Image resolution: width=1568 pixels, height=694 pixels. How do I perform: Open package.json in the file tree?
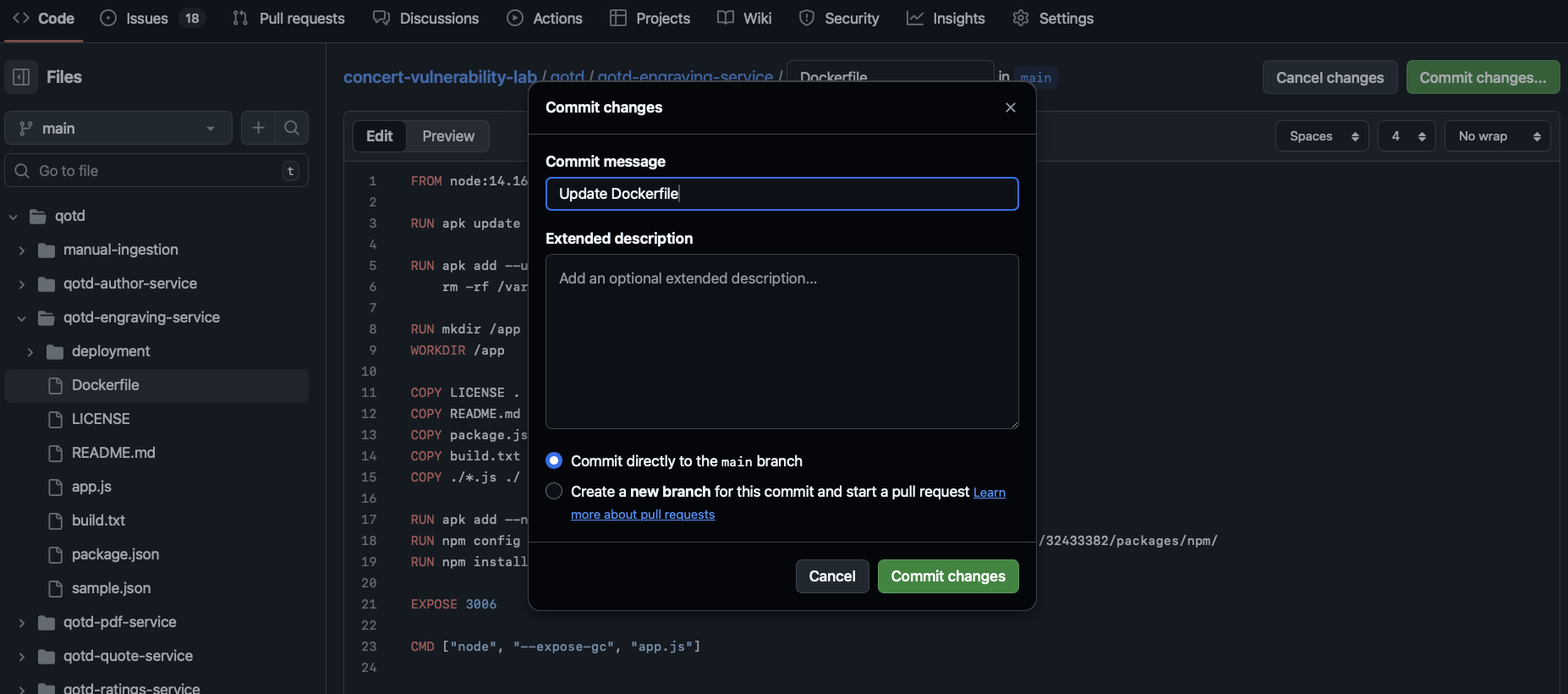115,554
